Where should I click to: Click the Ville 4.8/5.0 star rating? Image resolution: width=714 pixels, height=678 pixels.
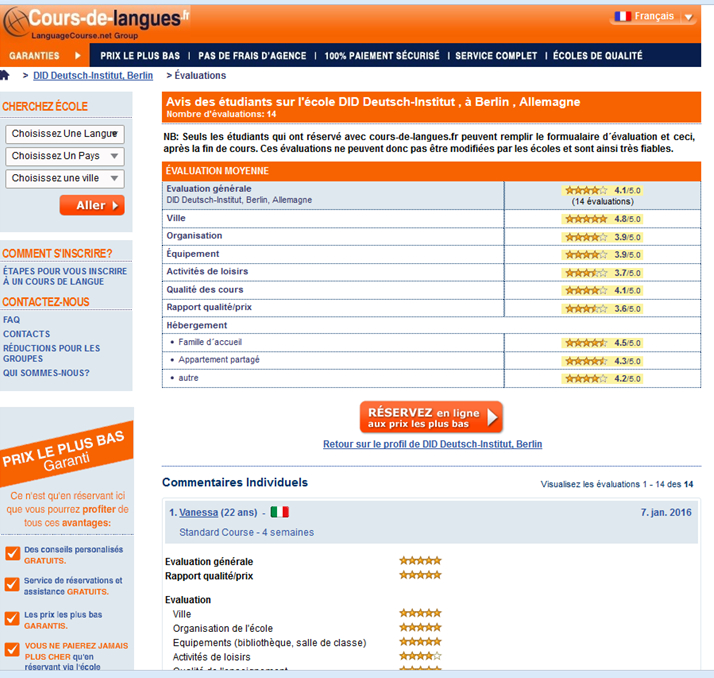coord(586,219)
